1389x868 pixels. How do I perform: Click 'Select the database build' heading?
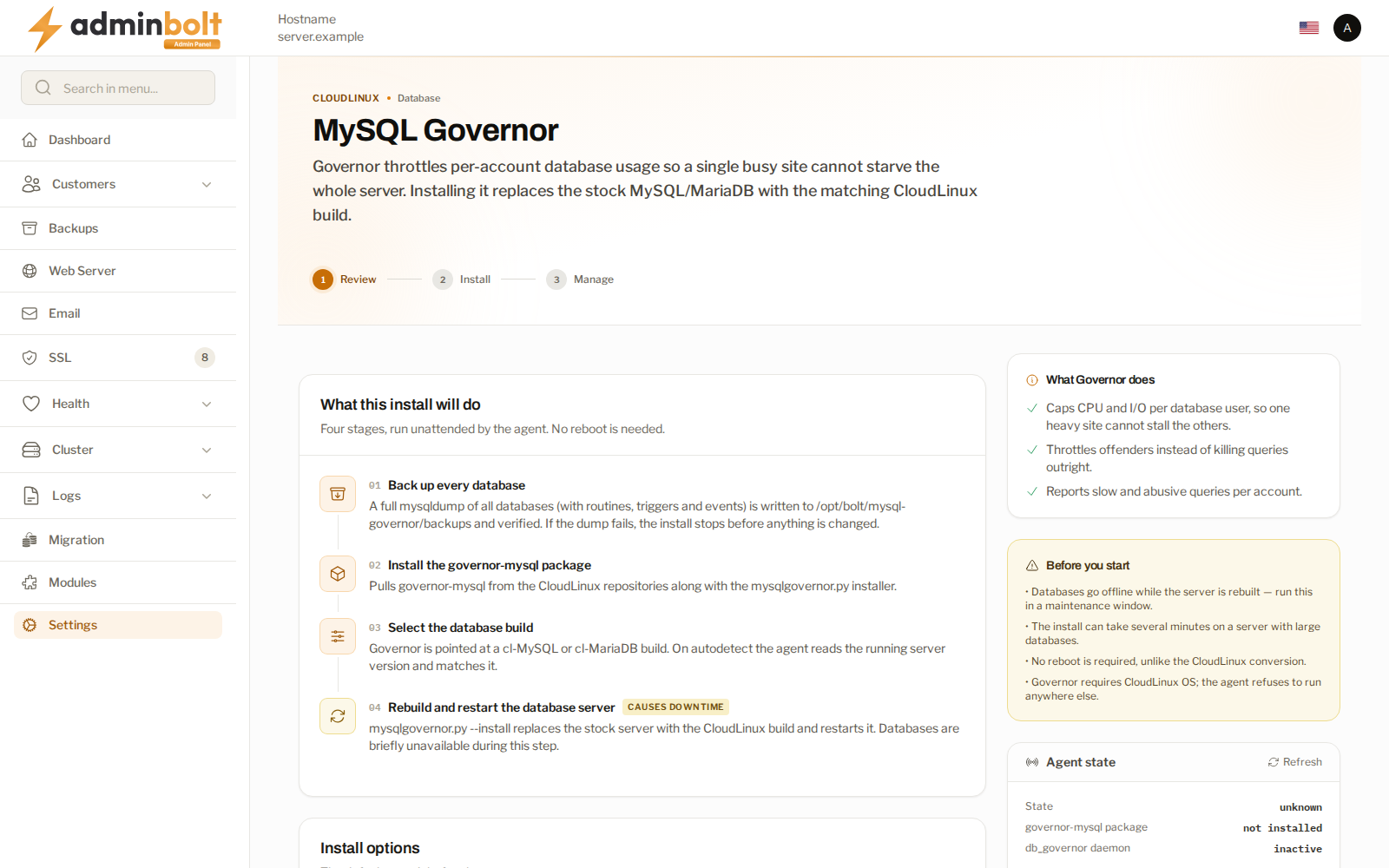(x=460, y=628)
